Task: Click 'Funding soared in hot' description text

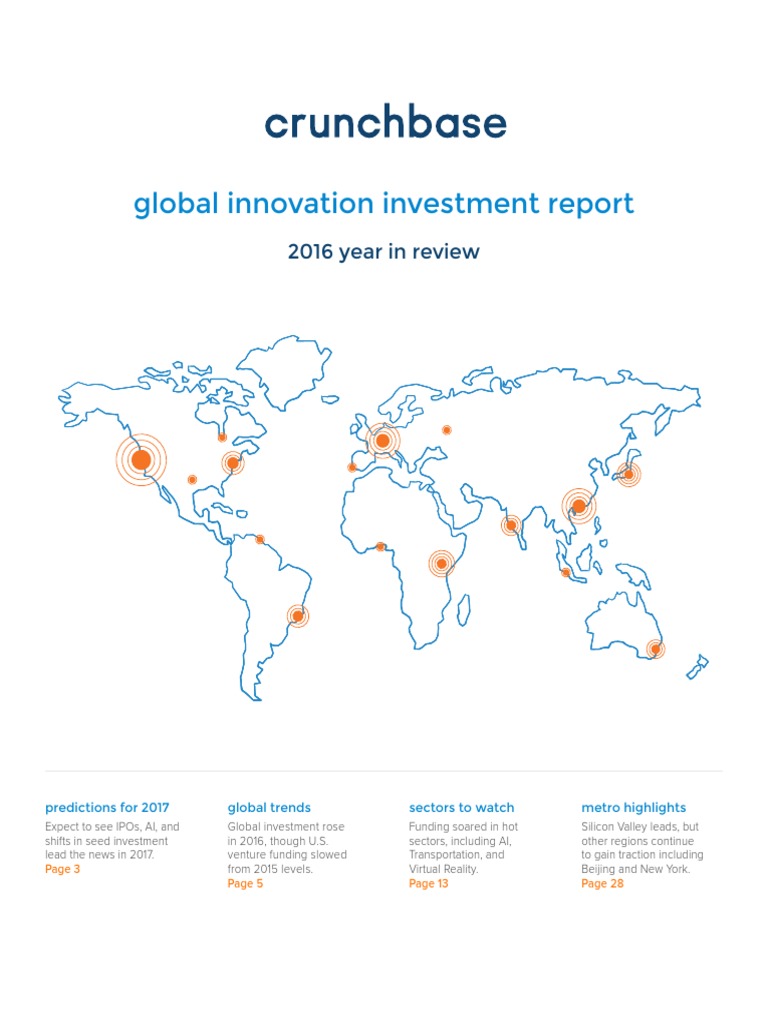Action: [x=464, y=827]
